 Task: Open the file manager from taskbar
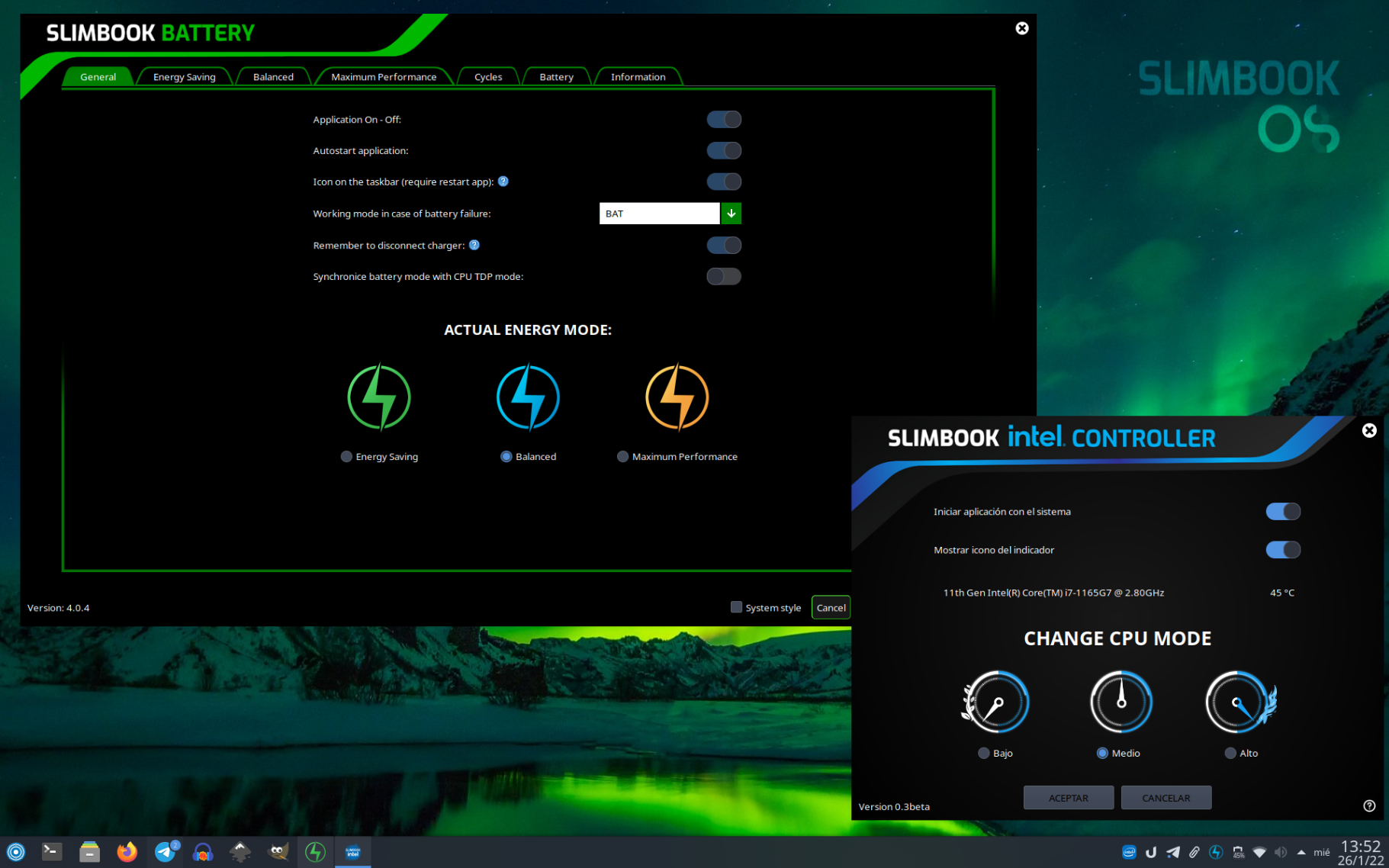89,852
